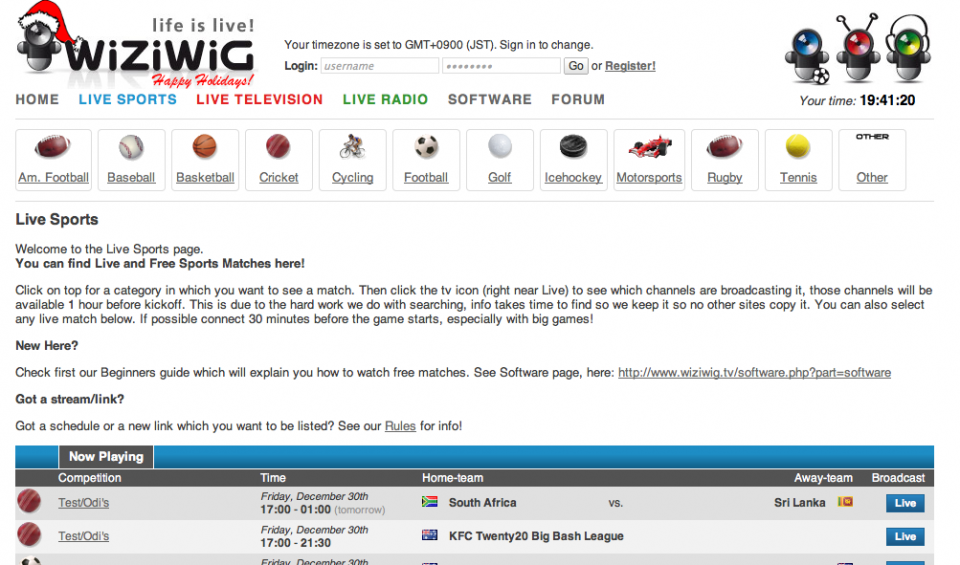The width and height of the screenshot is (960, 565).
Task: Open the wiziwig.tv software guide URL
Action: click(x=754, y=372)
